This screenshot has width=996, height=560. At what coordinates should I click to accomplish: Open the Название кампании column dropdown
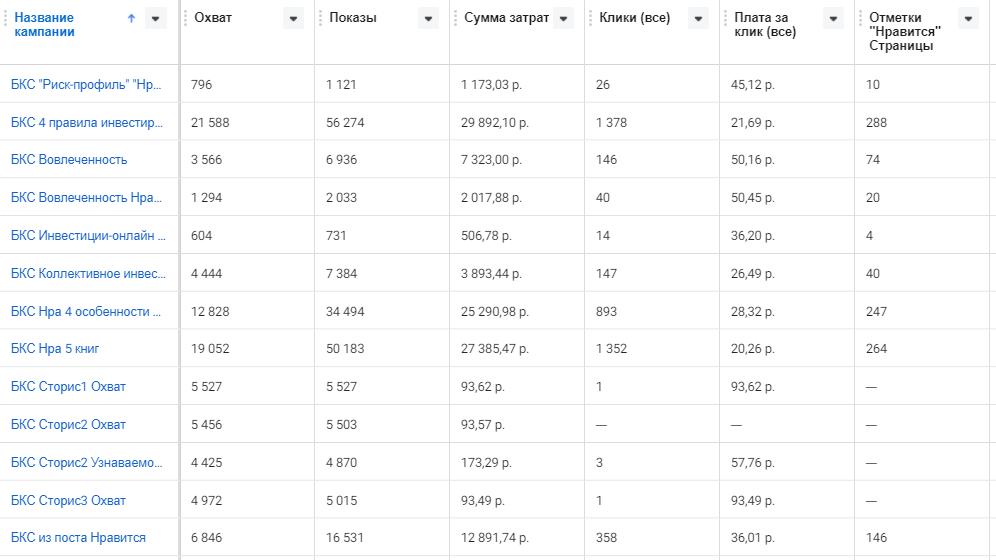pos(155,18)
